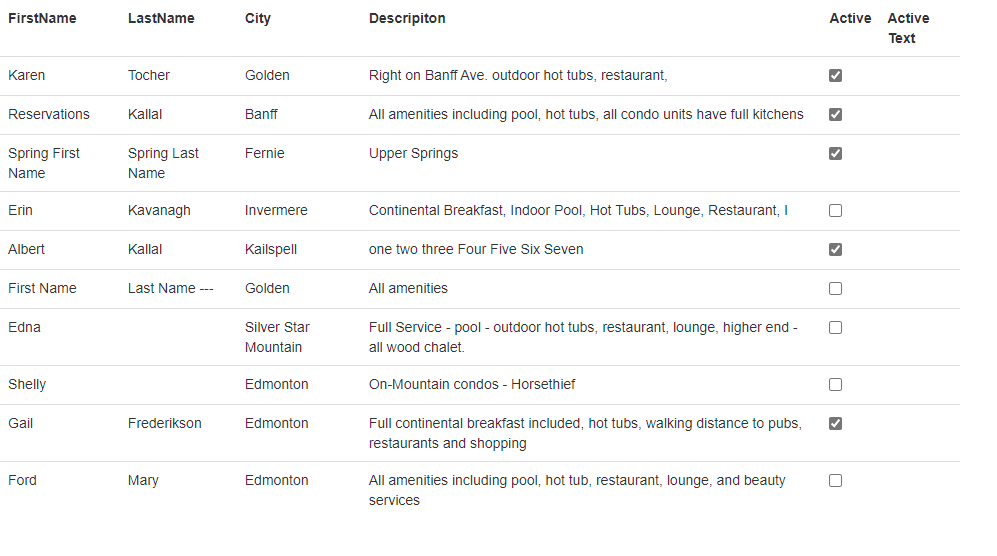Tick Active checkbox for Shelly row
Image resolution: width=997 pixels, height=556 pixels.
point(835,385)
